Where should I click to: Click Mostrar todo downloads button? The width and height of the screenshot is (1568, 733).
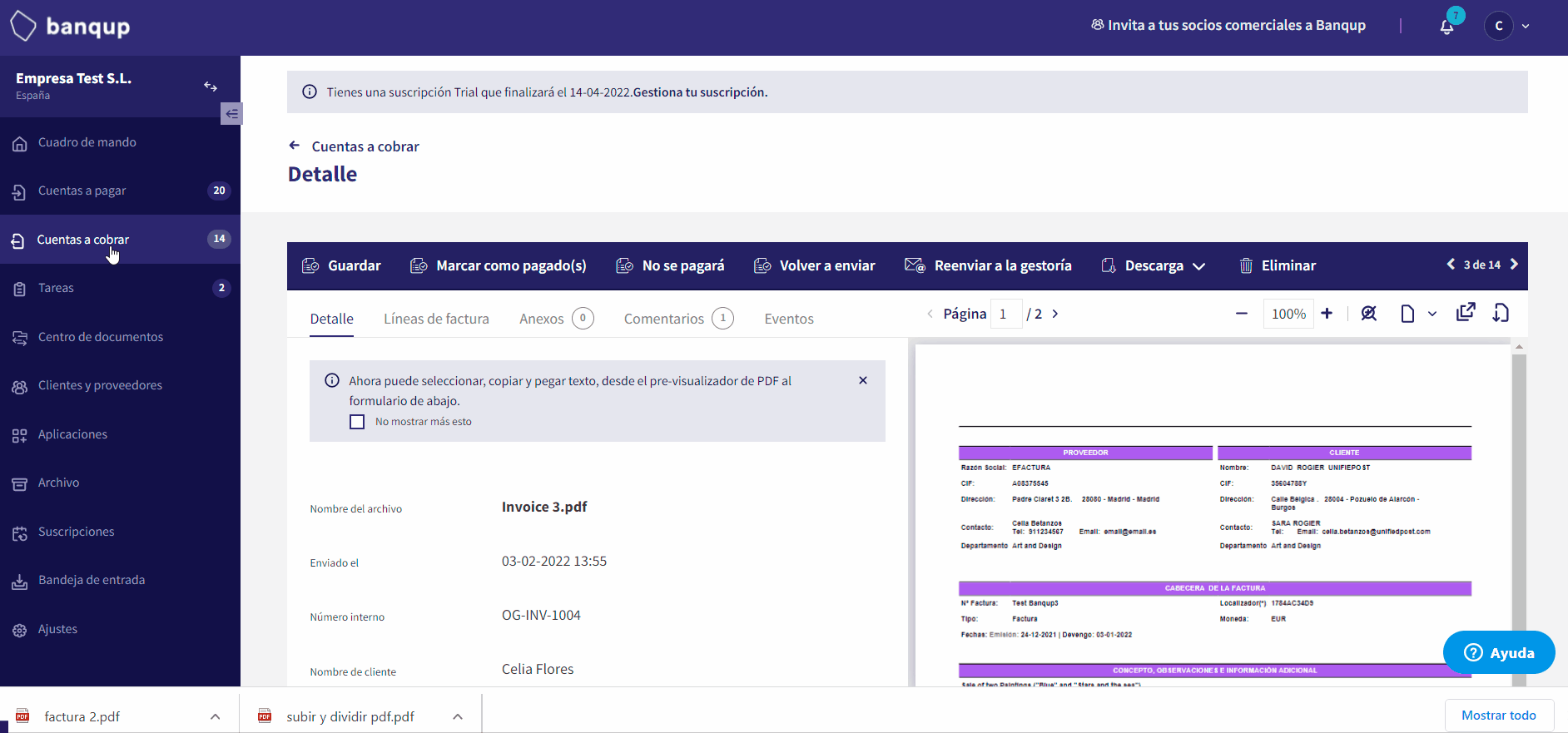pyautogui.click(x=1499, y=716)
